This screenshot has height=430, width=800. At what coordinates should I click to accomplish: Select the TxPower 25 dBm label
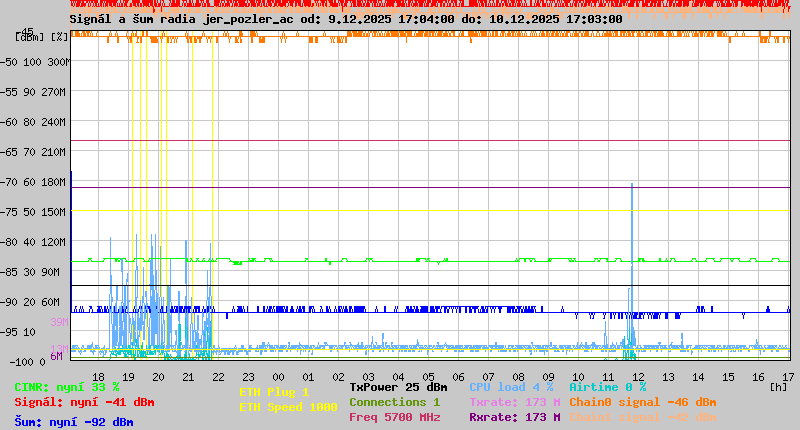(398, 387)
